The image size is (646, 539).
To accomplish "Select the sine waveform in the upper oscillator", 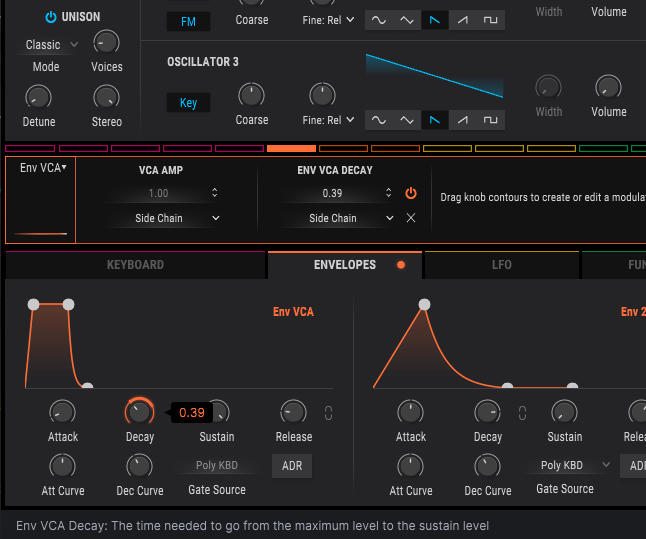I will coord(379,20).
